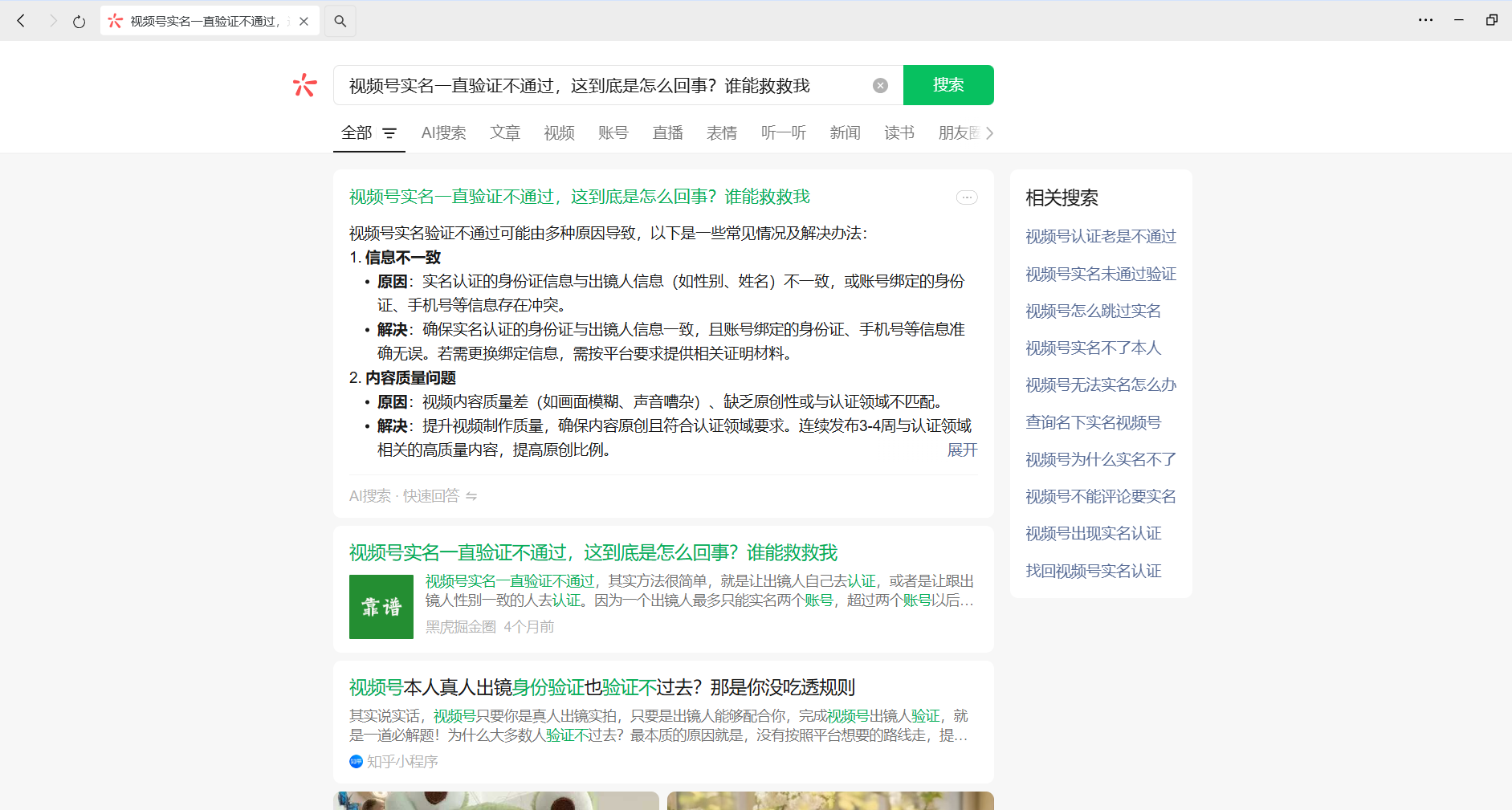
Task: Switch to the 朋友圈 tab
Action: 960,132
